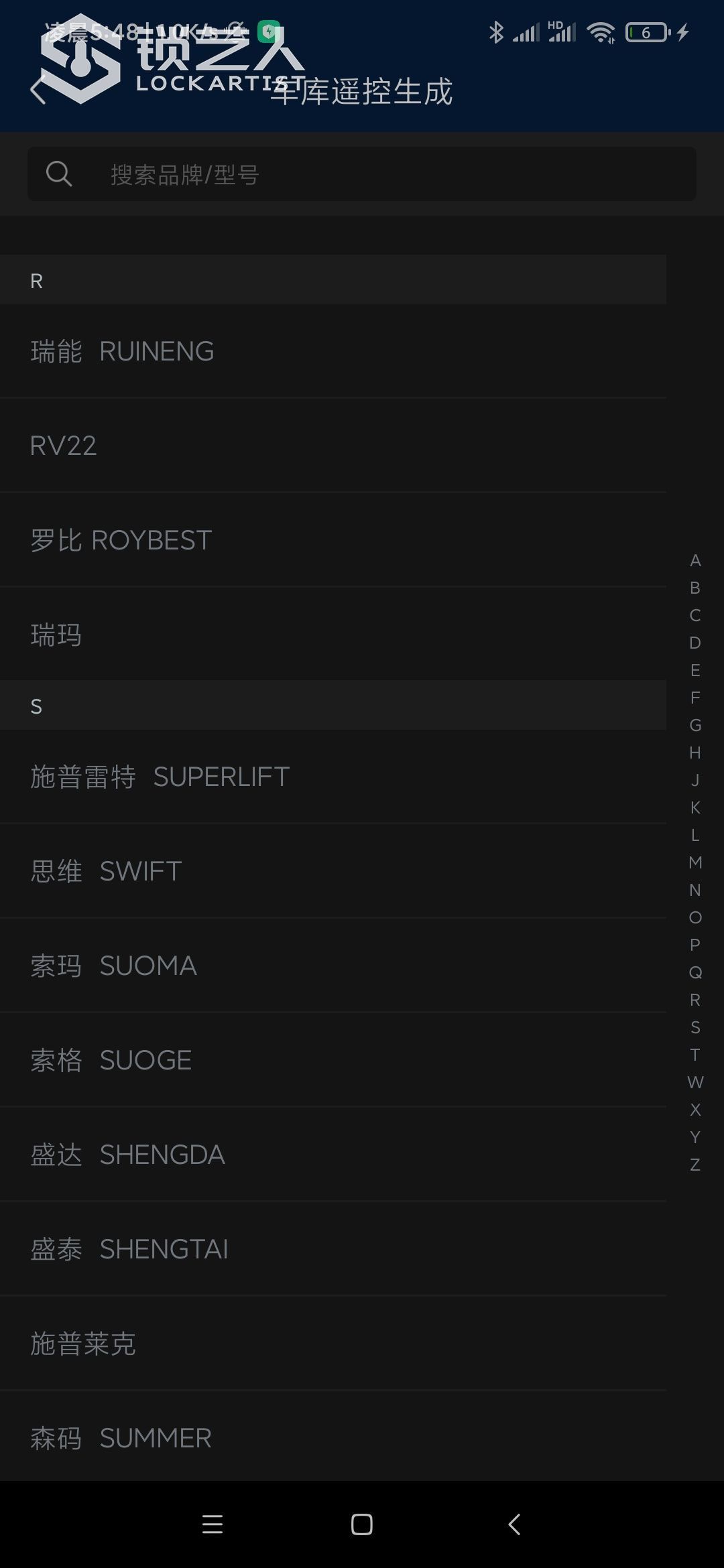Image resolution: width=724 pixels, height=1568 pixels.
Task: Open the SWIFT brand item
Action: (333, 871)
